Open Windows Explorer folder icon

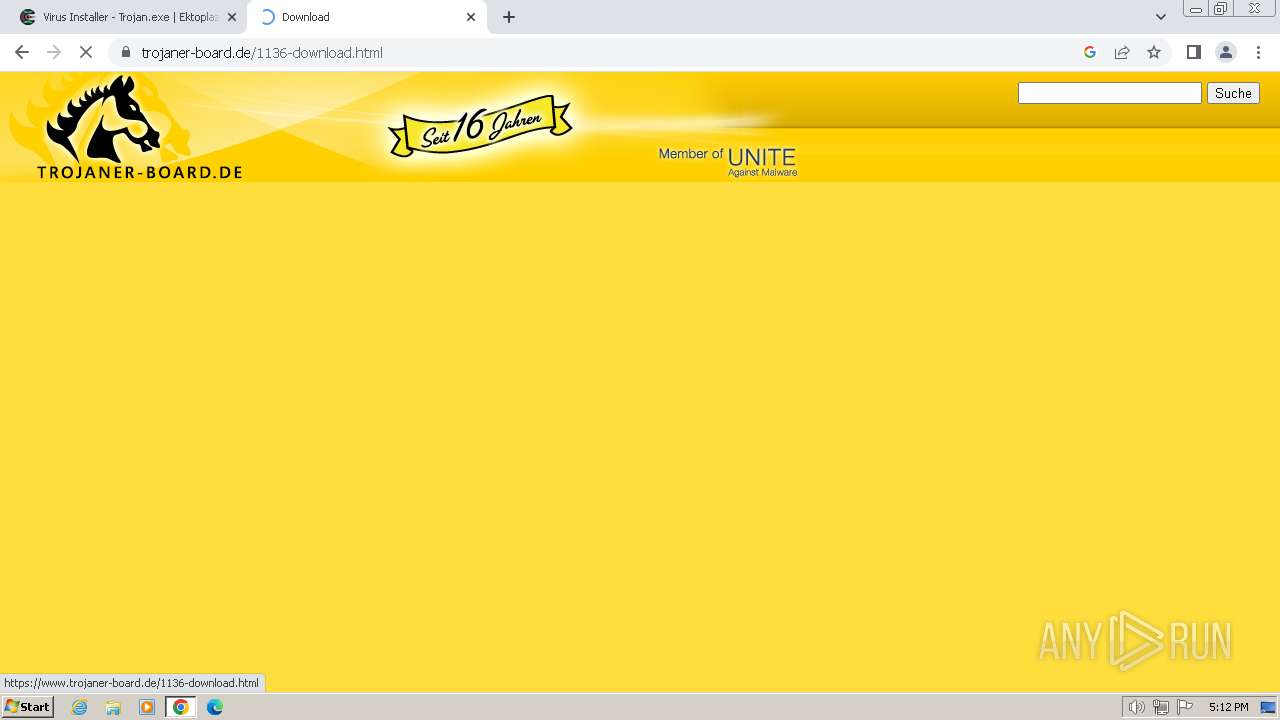coord(113,707)
